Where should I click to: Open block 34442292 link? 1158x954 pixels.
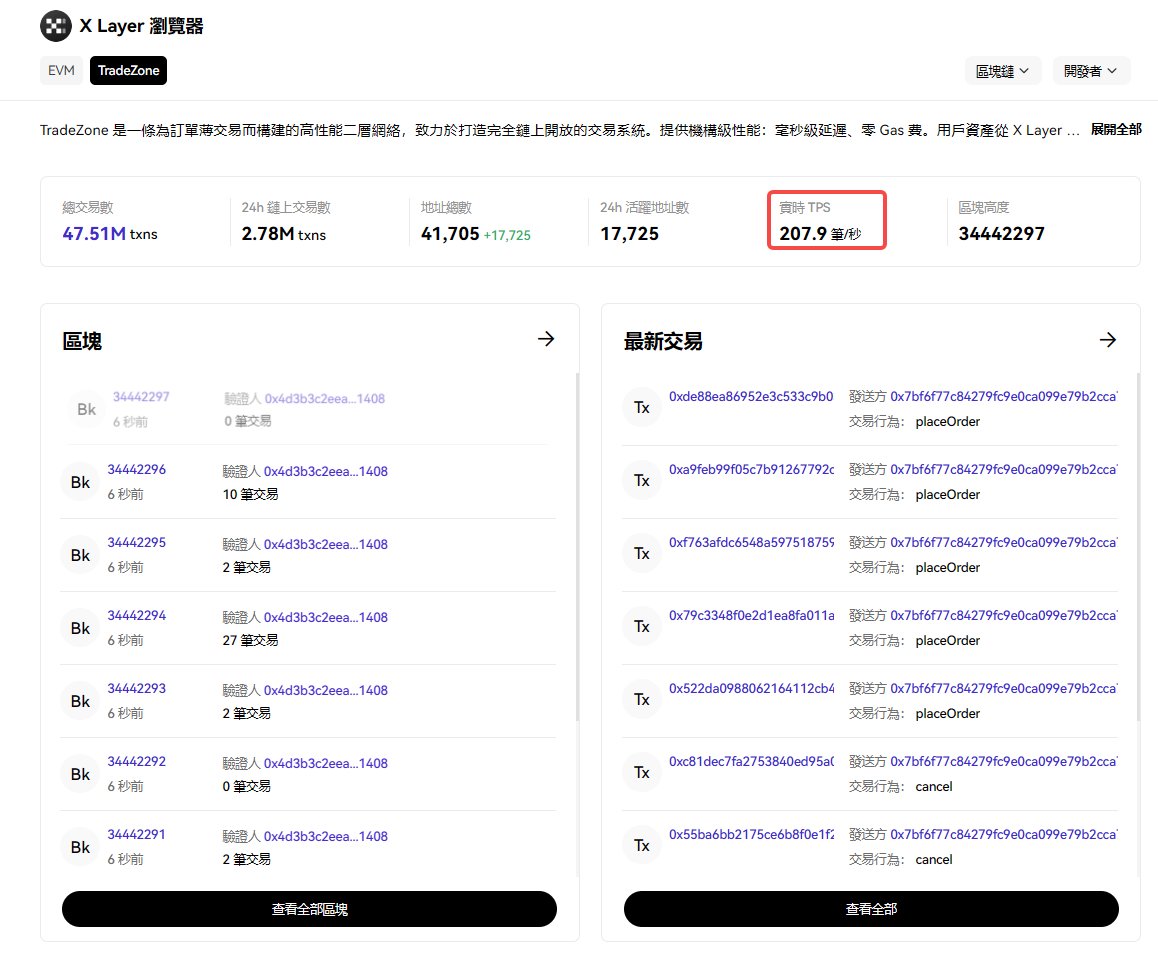[137, 762]
